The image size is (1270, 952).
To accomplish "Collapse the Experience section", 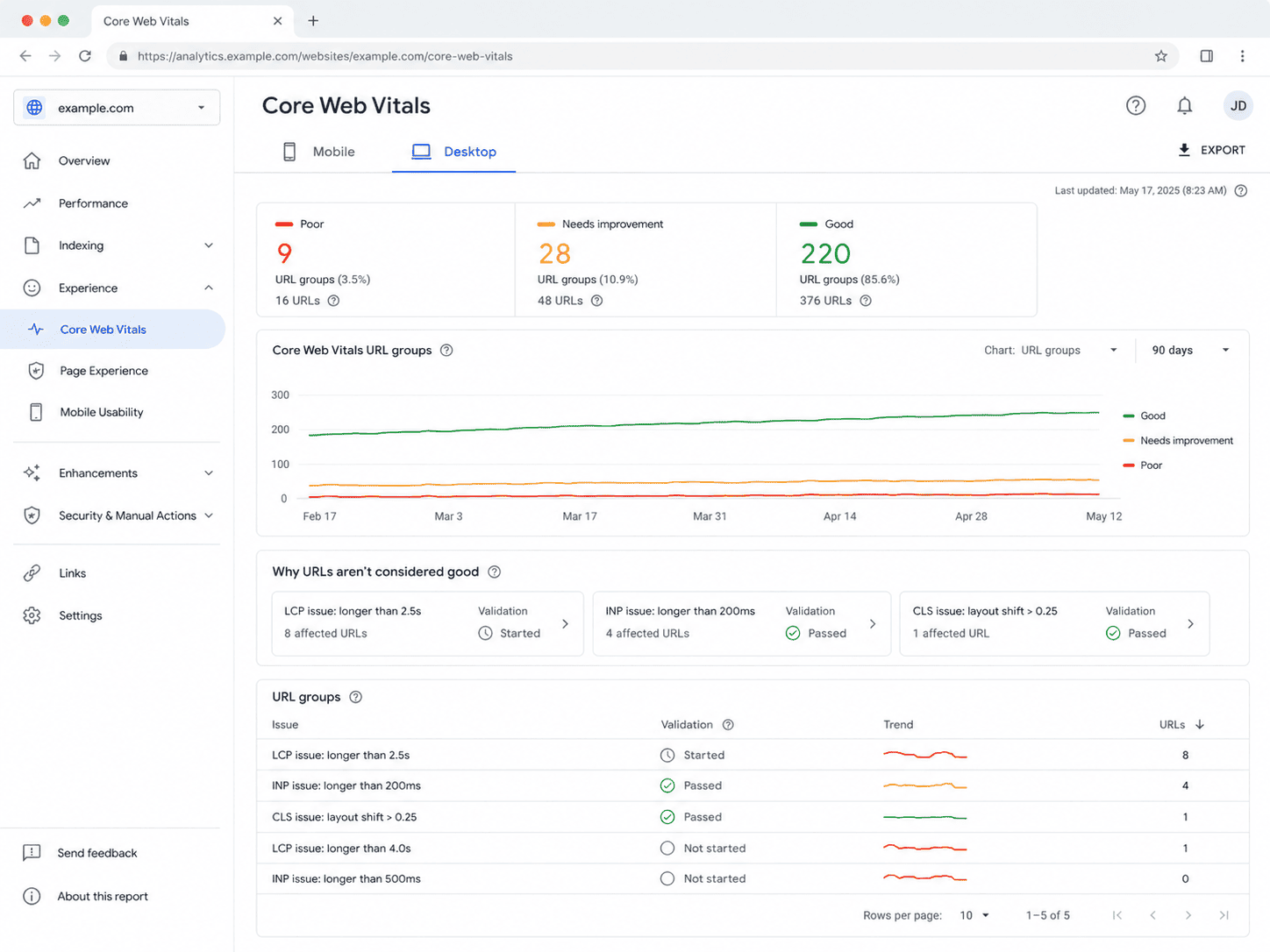I will tap(209, 288).
